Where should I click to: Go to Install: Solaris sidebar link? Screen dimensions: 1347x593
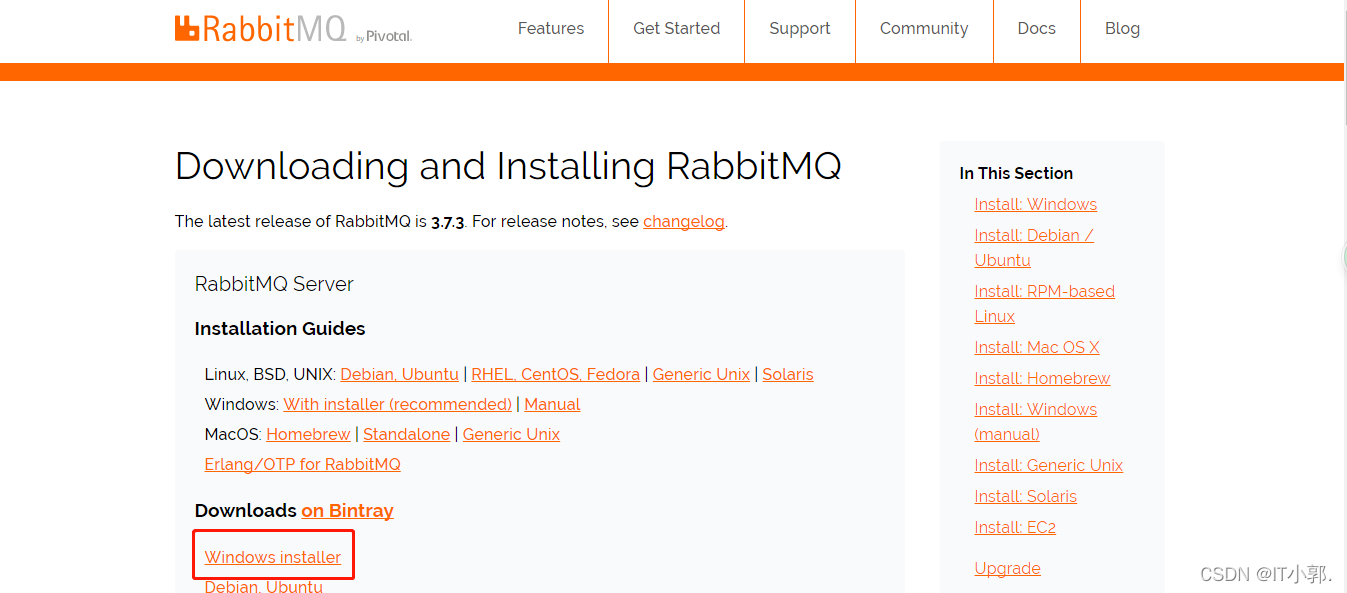[x=1025, y=496]
